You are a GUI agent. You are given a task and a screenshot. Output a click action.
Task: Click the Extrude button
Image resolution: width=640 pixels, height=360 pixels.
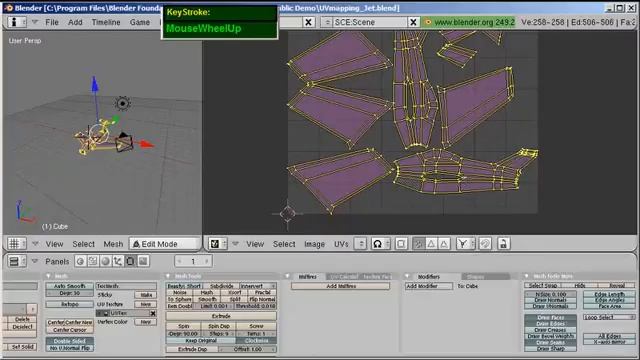pos(221,316)
